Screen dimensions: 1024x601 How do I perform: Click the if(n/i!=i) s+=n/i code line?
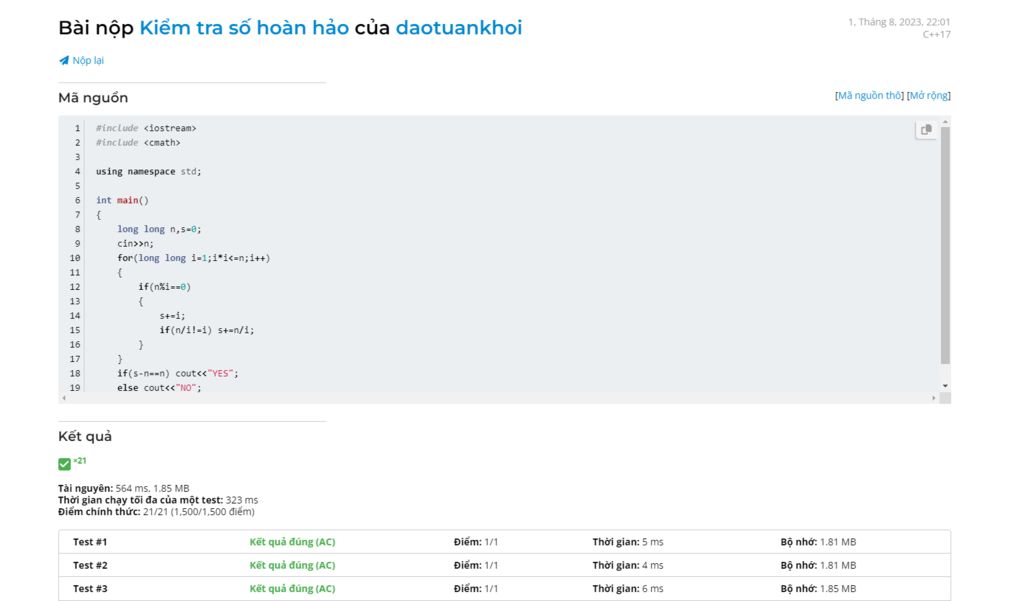(206, 330)
